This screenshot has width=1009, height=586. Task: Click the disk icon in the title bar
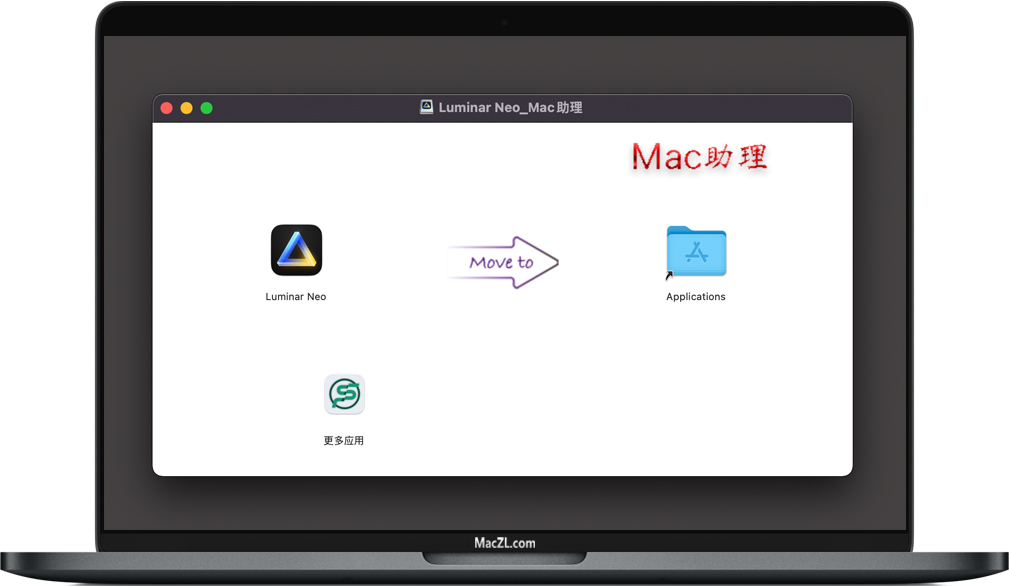pos(427,107)
